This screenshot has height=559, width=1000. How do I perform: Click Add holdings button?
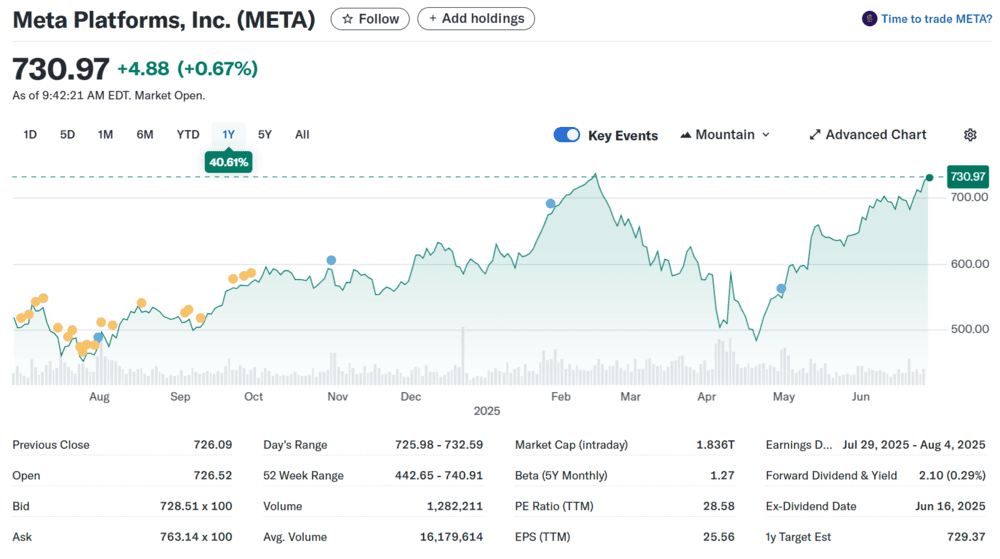476,19
